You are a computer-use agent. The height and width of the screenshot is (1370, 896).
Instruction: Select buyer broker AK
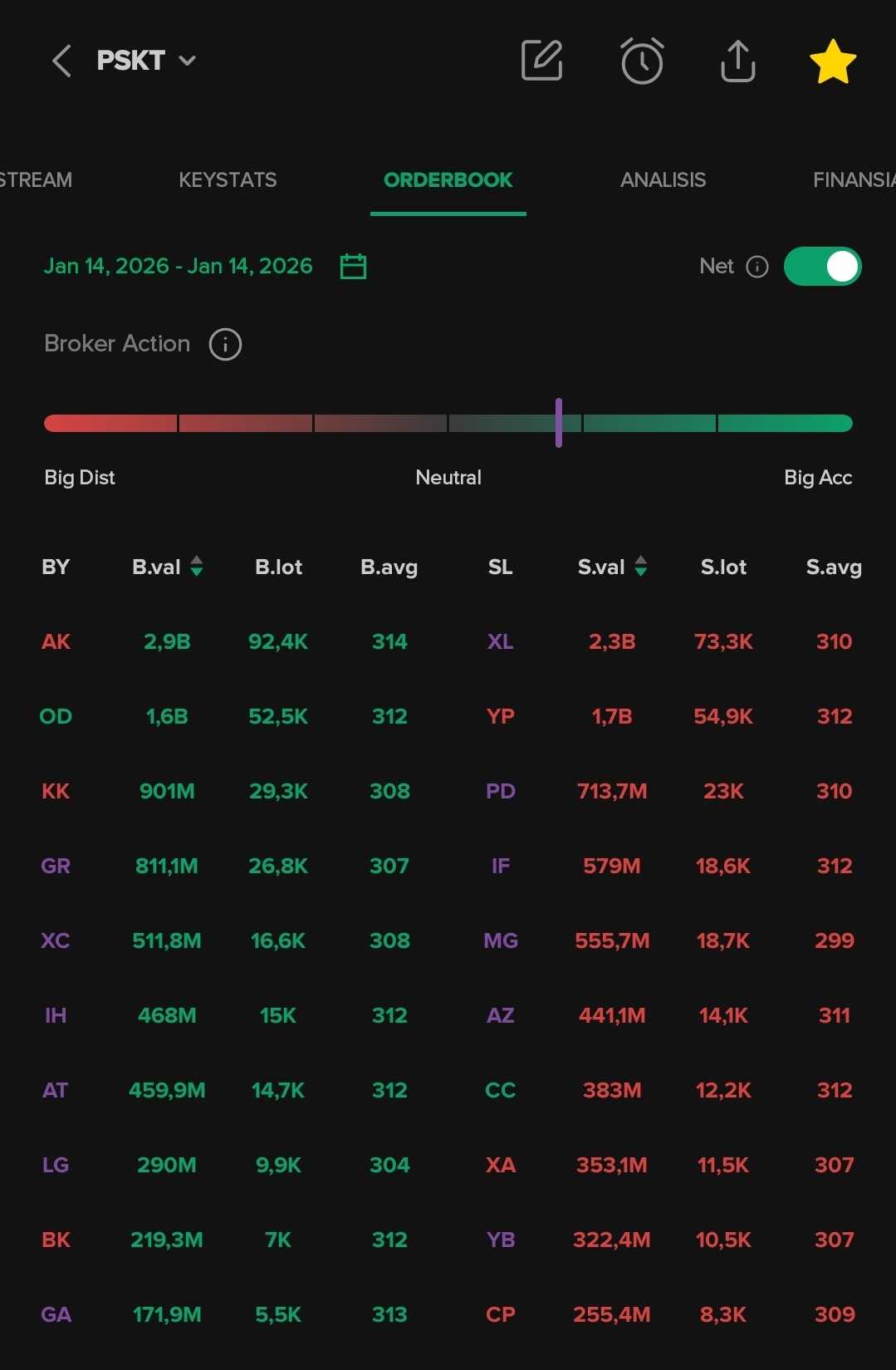point(56,641)
